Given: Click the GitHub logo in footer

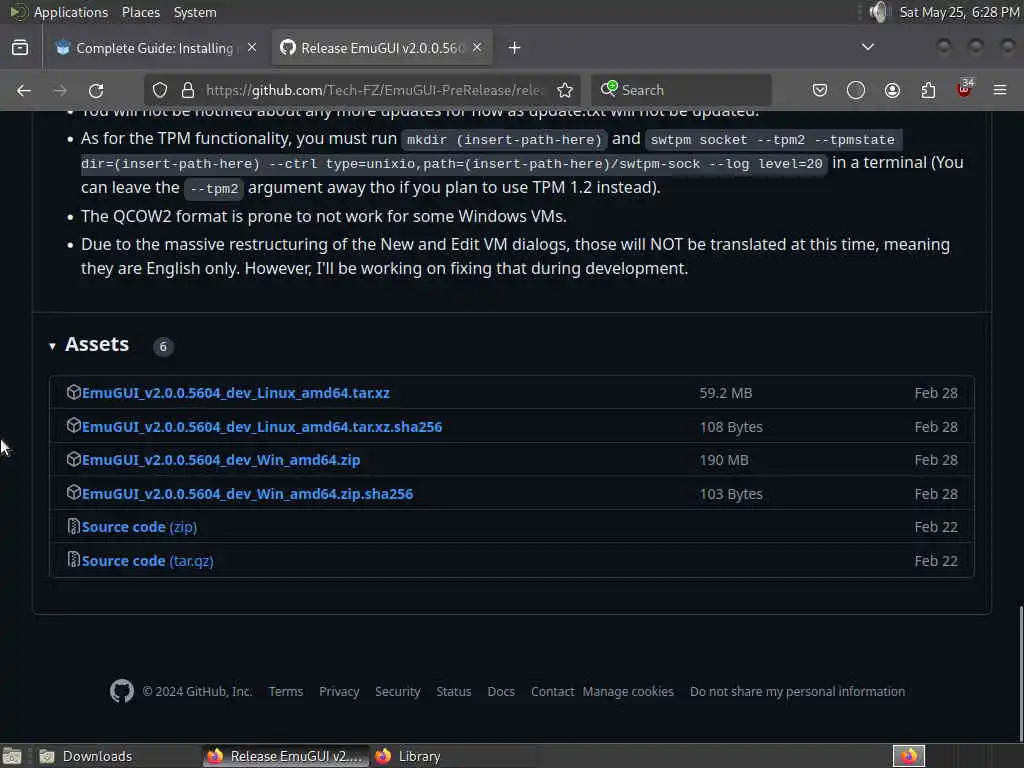Looking at the screenshot, I should 121,691.
